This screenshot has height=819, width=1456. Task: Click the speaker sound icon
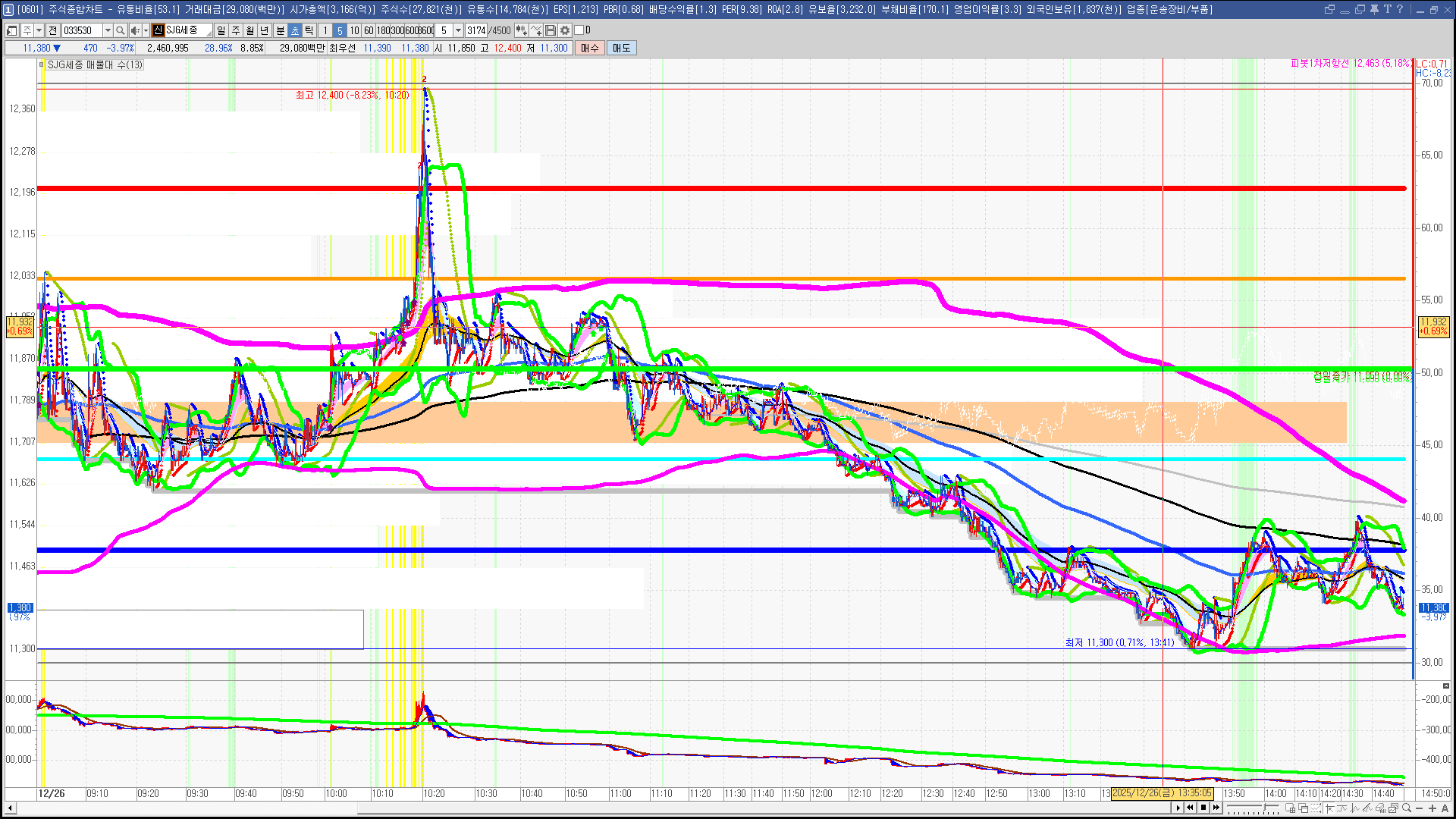(134, 30)
